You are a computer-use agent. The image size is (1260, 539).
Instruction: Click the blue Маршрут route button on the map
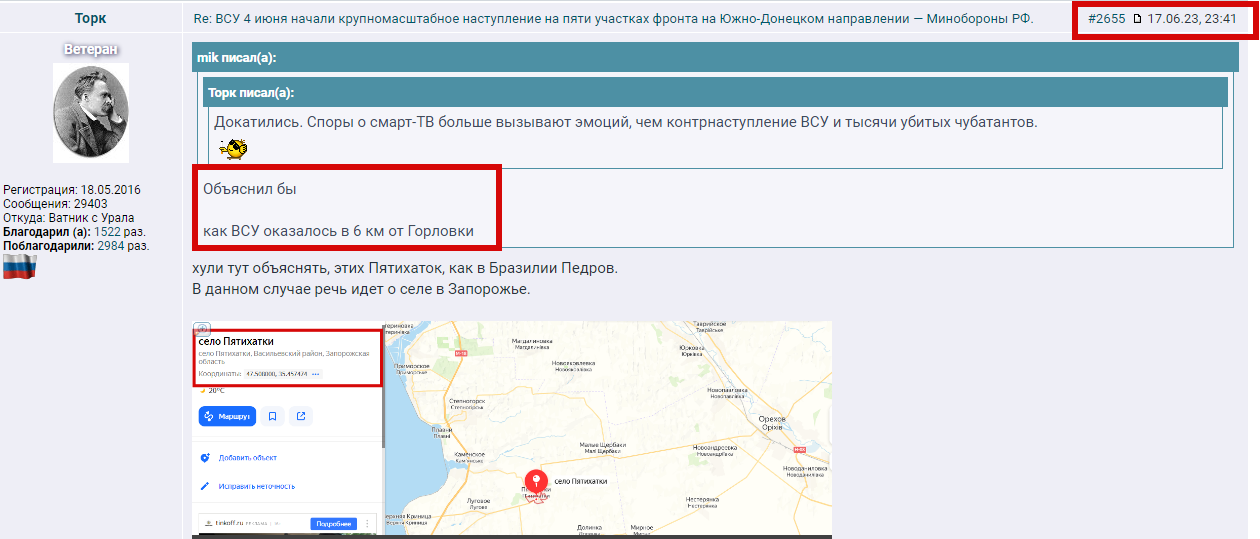coord(227,416)
